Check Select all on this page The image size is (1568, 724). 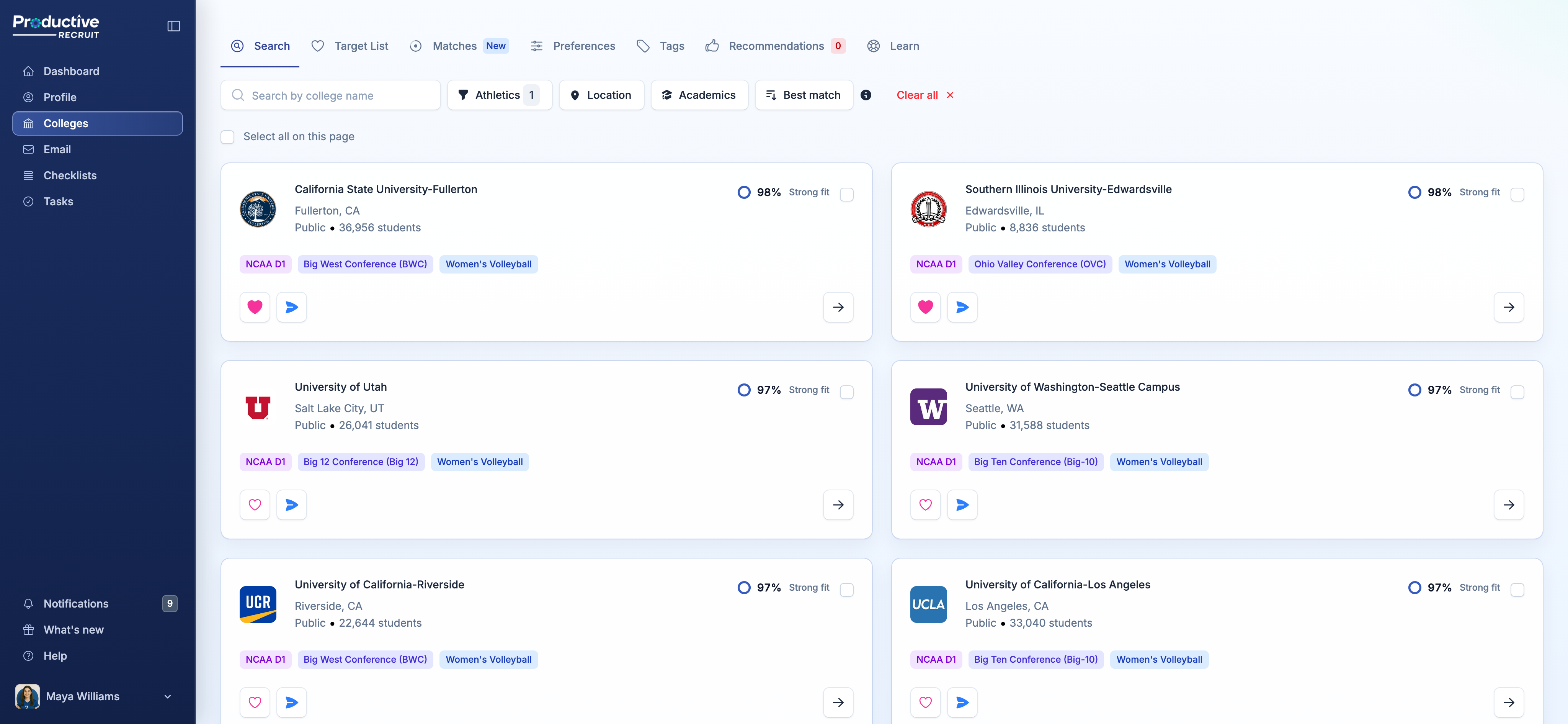227,137
